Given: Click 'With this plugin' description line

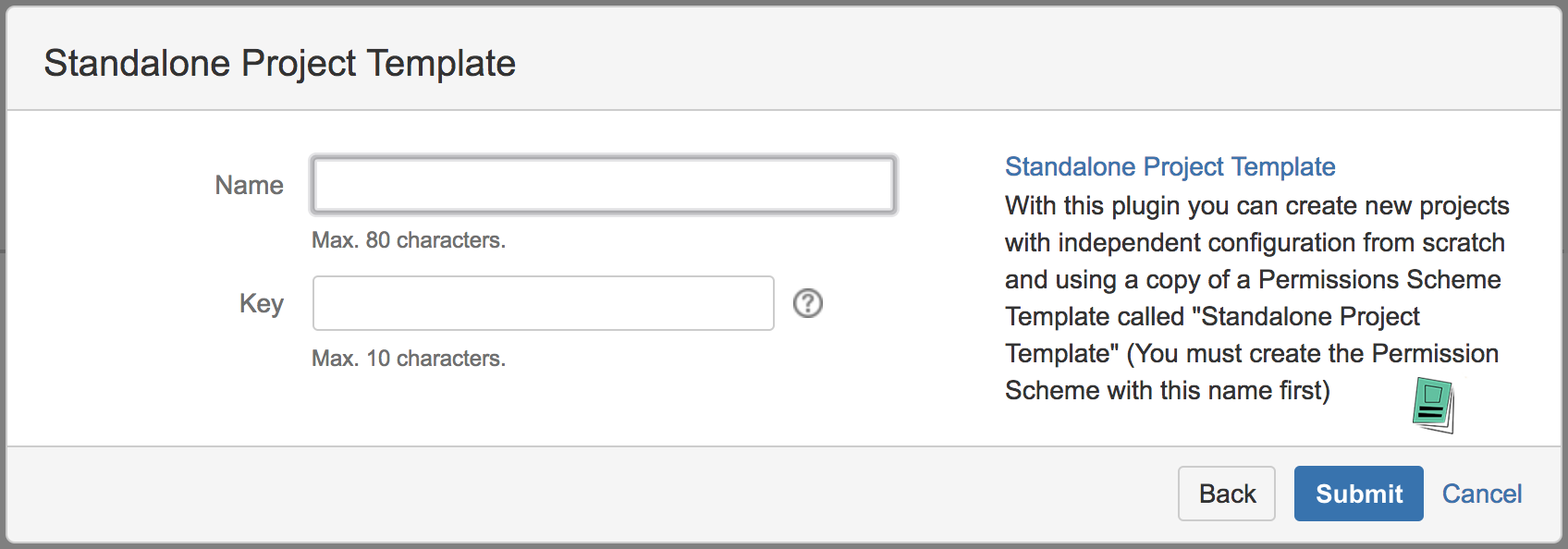Looking at the screenshot, I should [x=1256, y=205].
